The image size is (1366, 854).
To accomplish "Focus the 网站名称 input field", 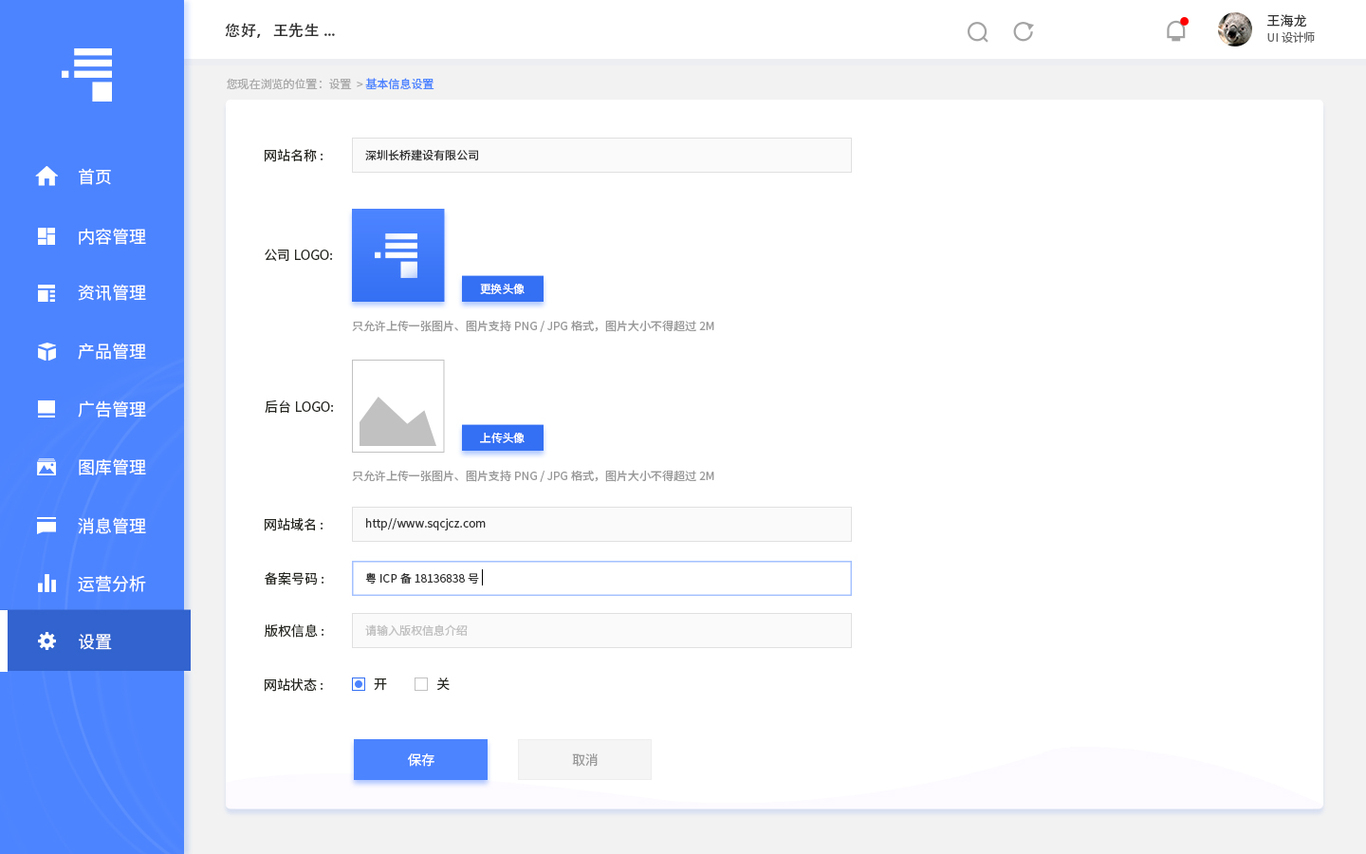I will (x=602, y=155).
